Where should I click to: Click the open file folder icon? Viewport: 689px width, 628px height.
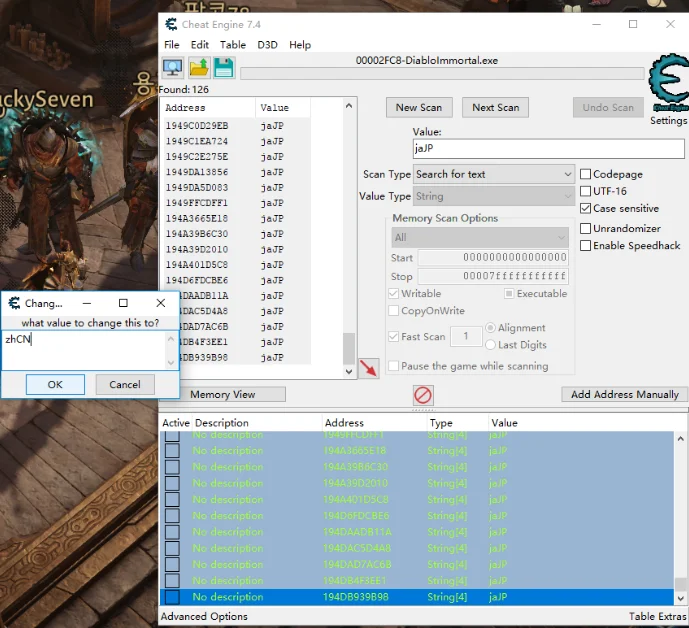pyautogui.click(x=199, y=68)
